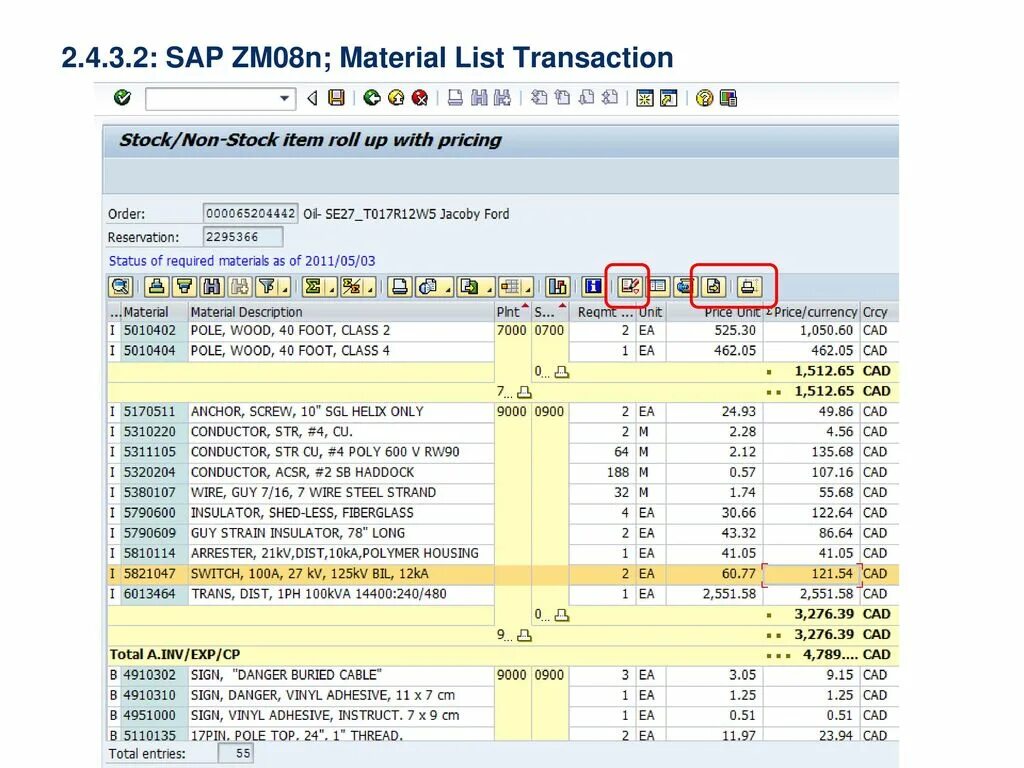
Task: Click the Previous Page icon
Action: click(x=562, y=98)
